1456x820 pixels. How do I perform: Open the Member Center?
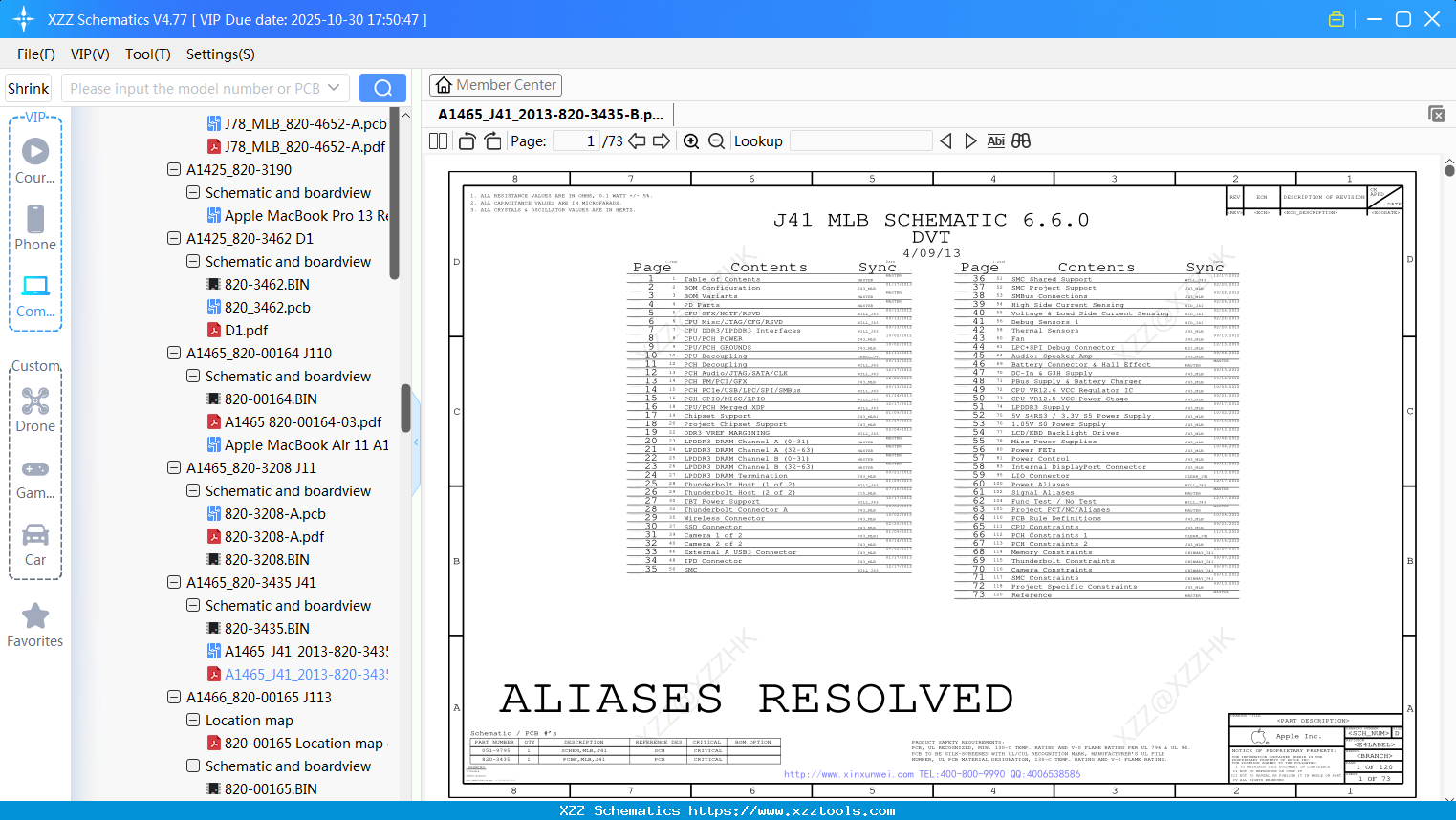coord(495,85)
